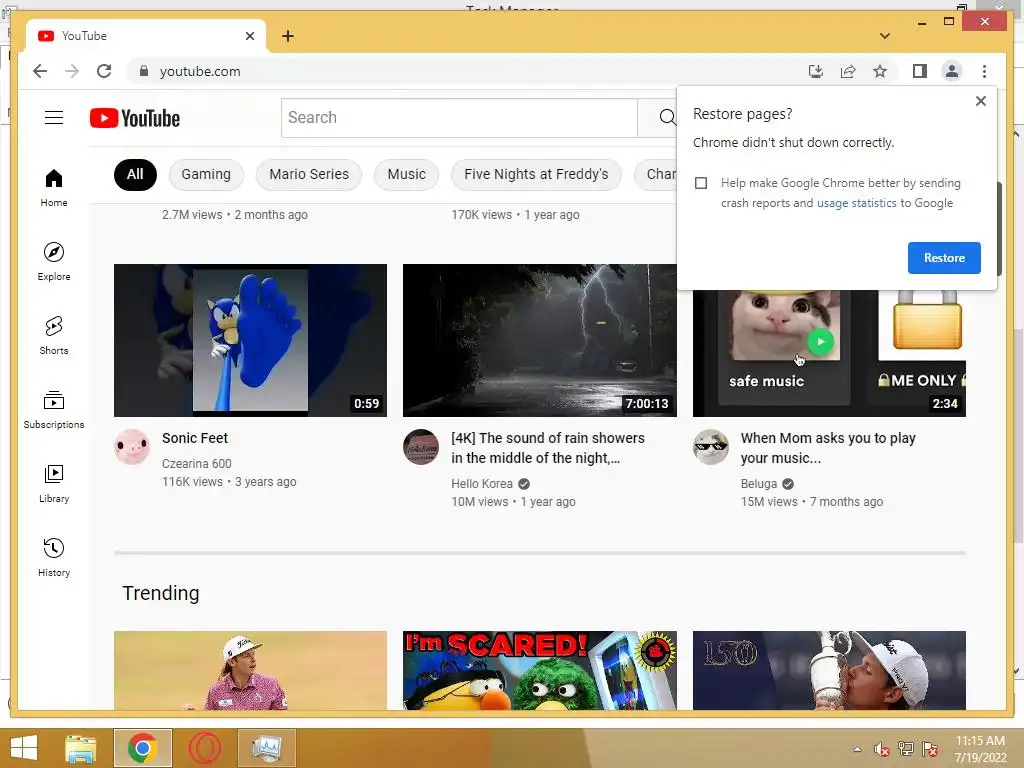Click Chrome icon in taskbar
This screenshot has height=768, width=1024.
pyautogui.click(x=142, y=748)
